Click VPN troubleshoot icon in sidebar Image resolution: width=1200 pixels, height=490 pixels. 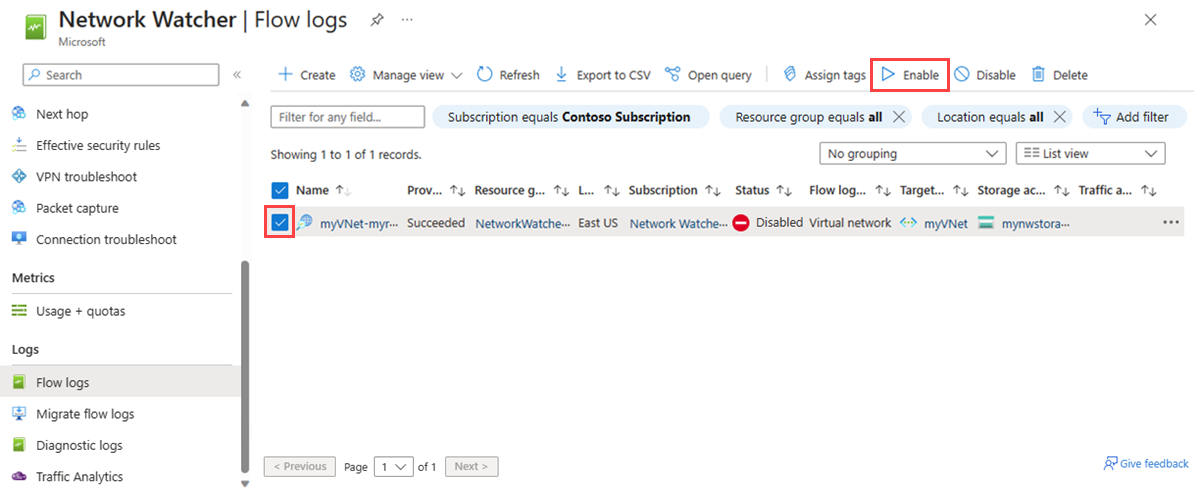(19, 177)
